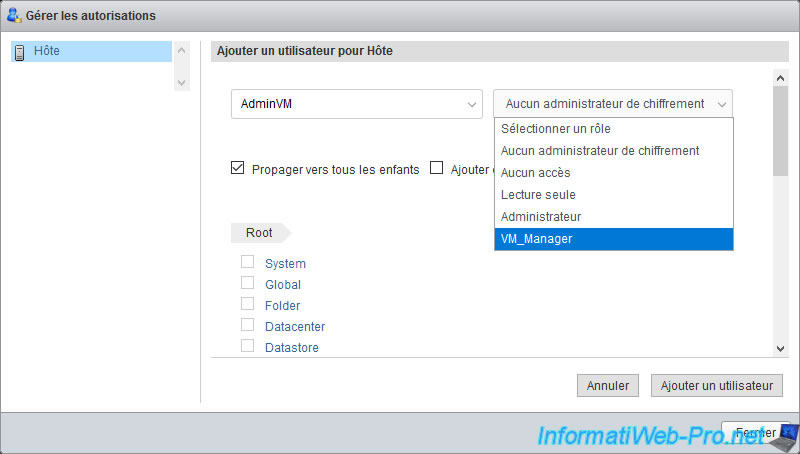Select Hôte item in left sidebar
Viewport: 800px width, 454px height.
(47, 51)
